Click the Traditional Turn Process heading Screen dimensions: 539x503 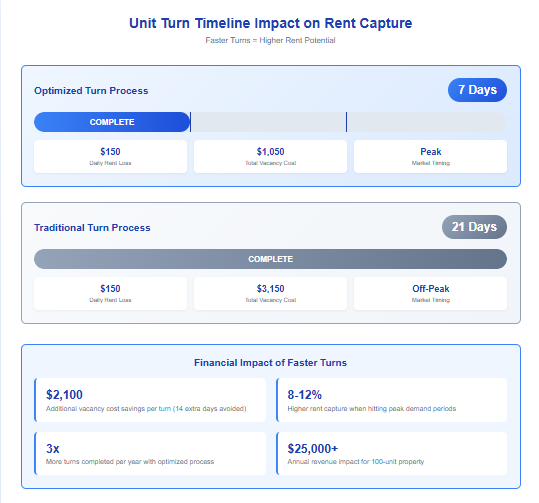92,228
